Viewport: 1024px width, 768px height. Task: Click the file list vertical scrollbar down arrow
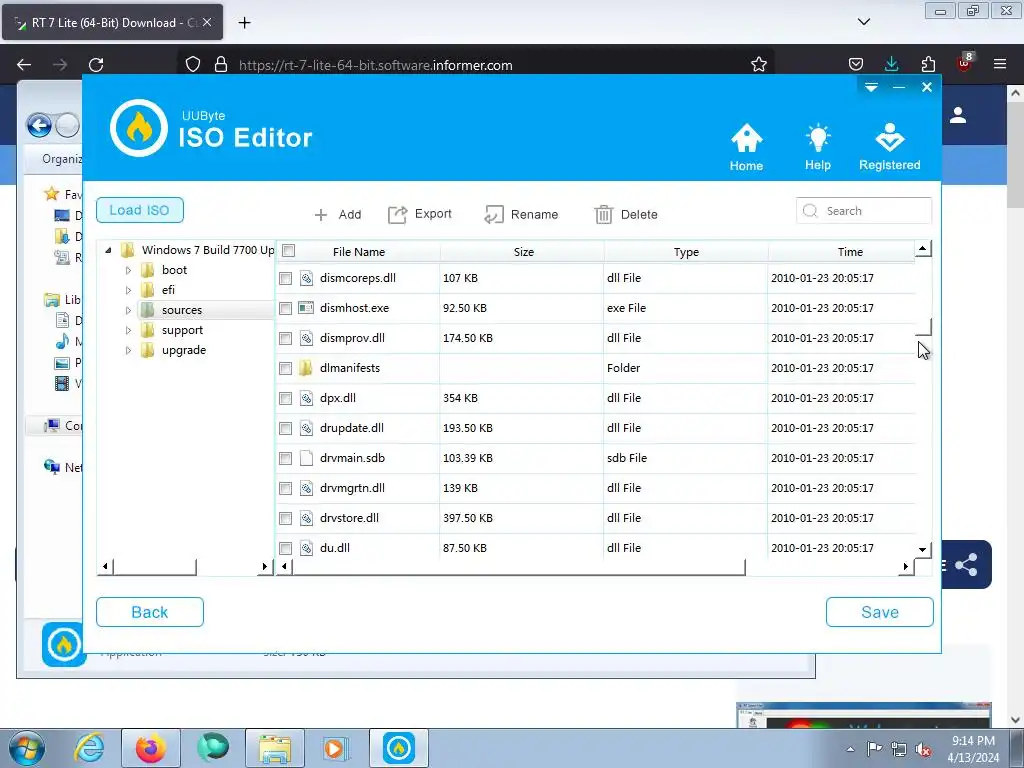[x=922, y=550]
